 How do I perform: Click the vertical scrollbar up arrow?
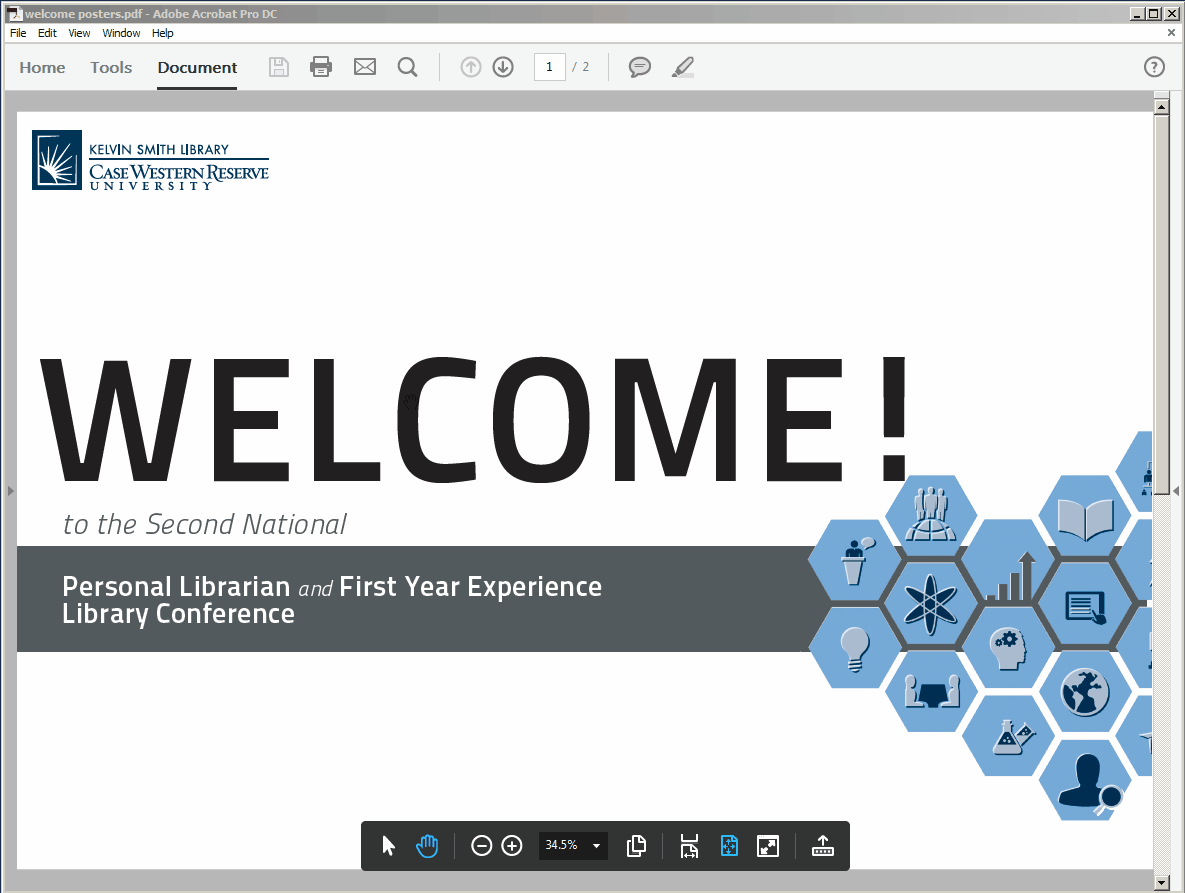(1162, 107)
